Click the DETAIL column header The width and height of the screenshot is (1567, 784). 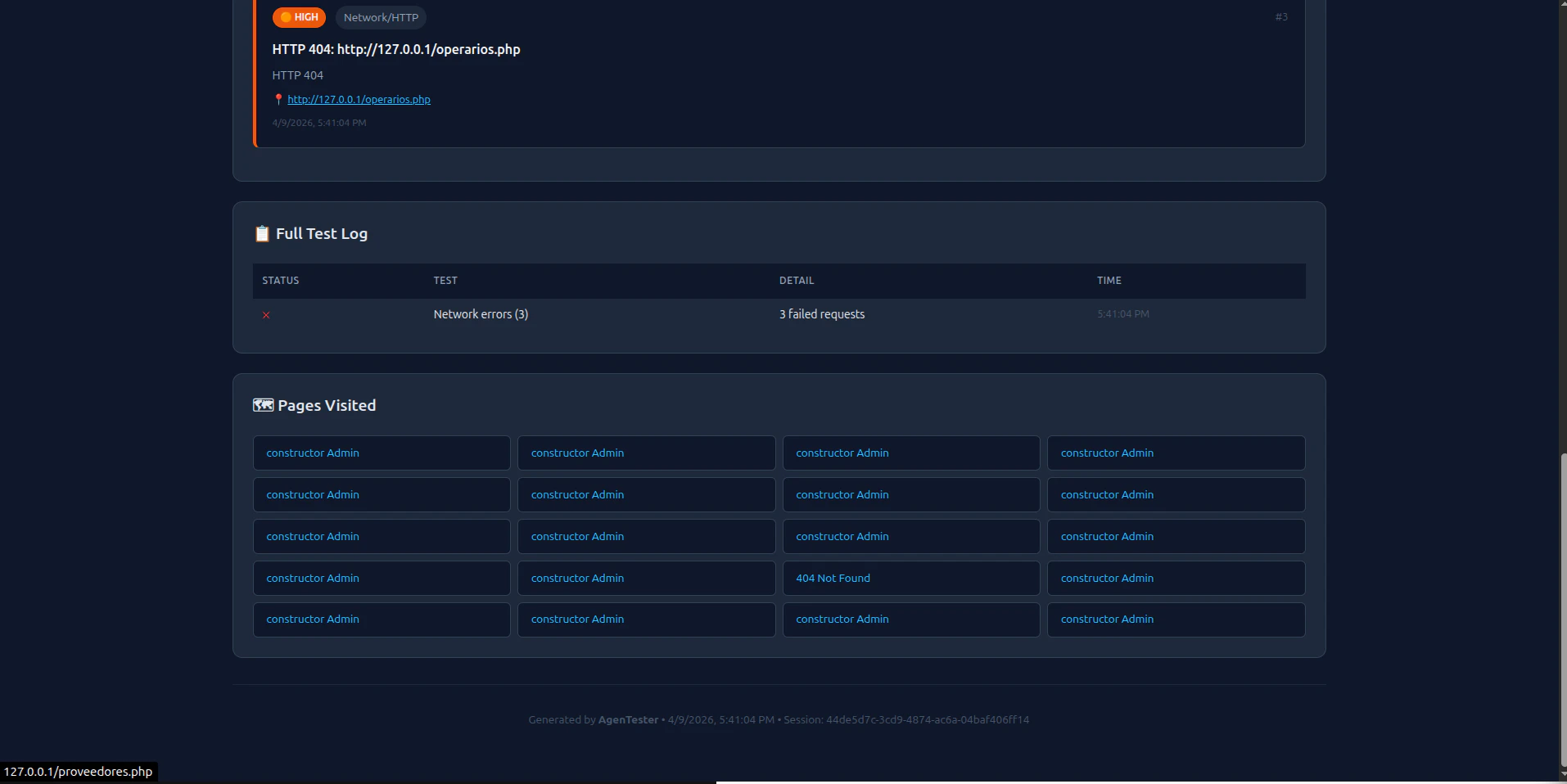[797, 281]
